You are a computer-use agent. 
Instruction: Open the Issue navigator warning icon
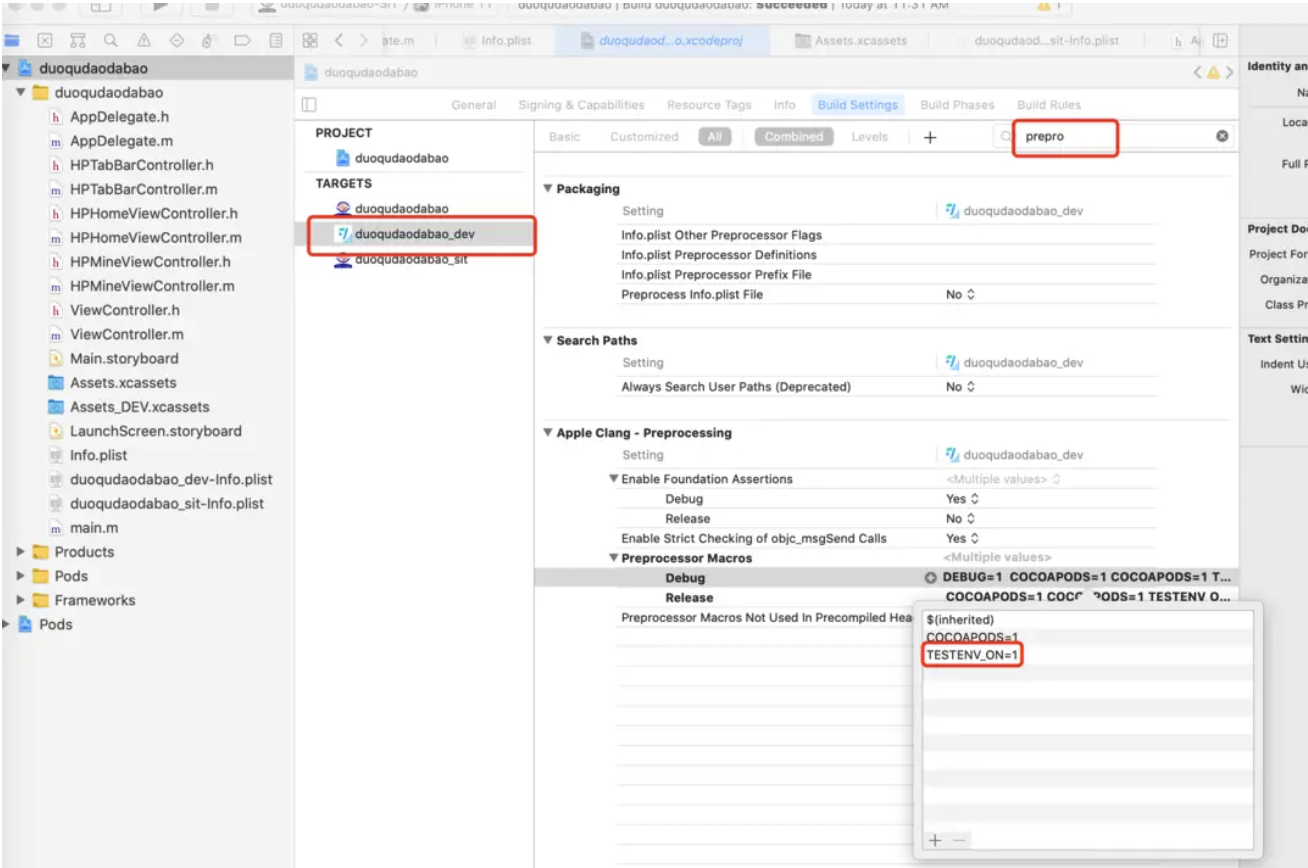(x=144, y=41)
